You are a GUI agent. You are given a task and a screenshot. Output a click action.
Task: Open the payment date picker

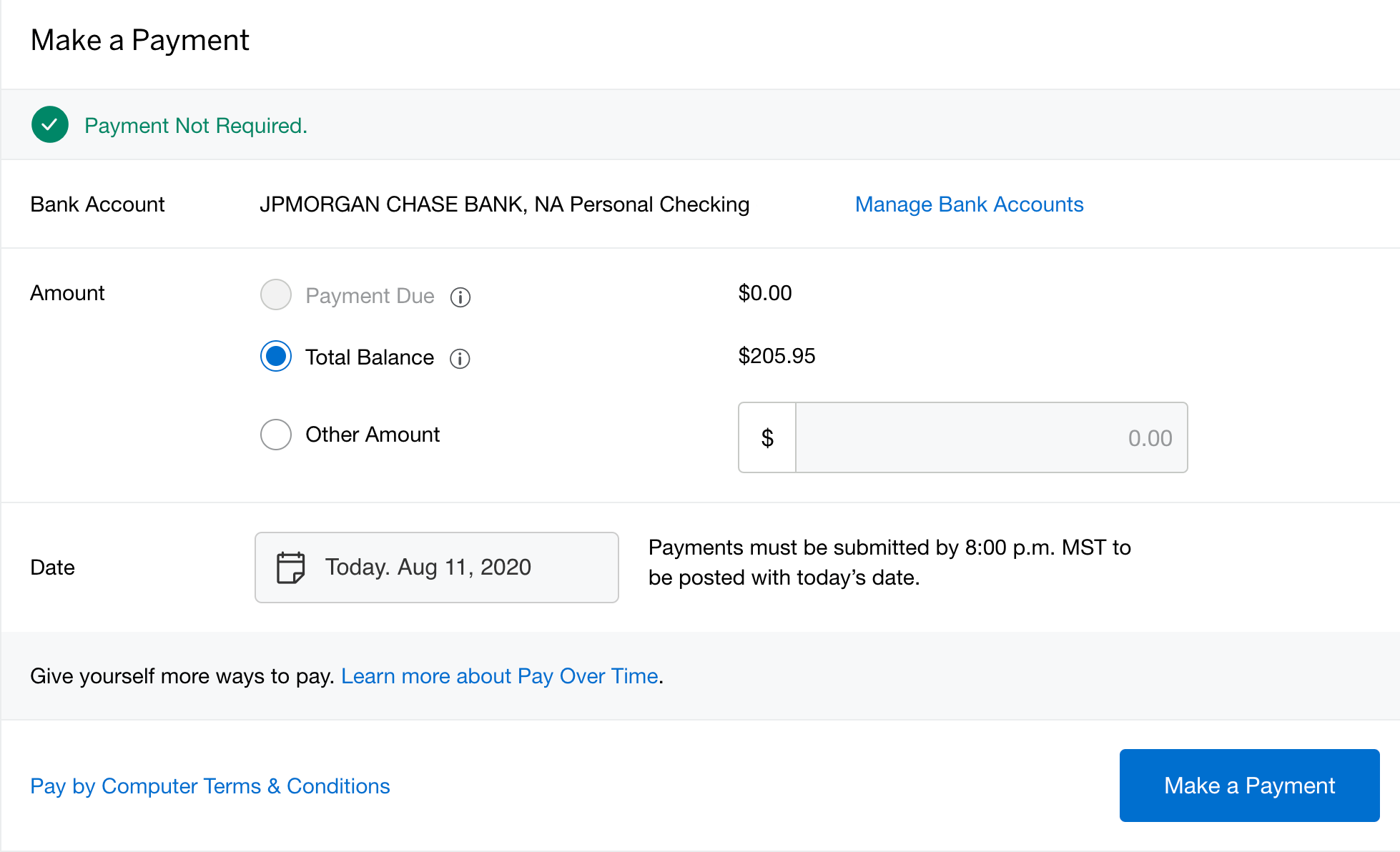(436, 568)
